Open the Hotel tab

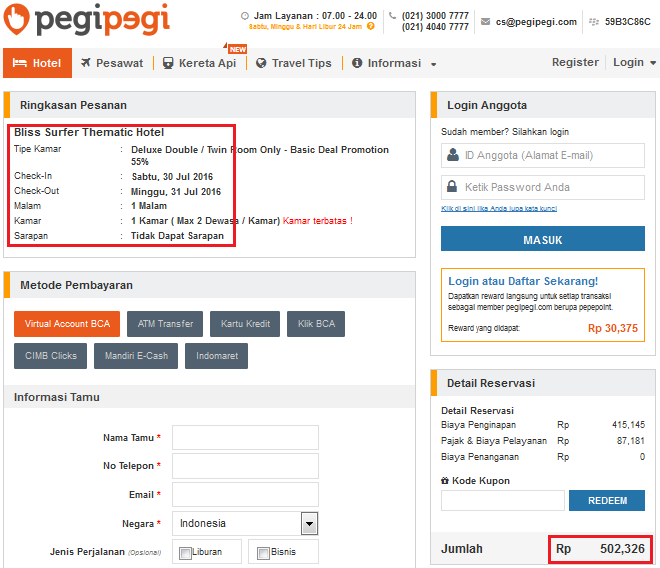point(37,63)
